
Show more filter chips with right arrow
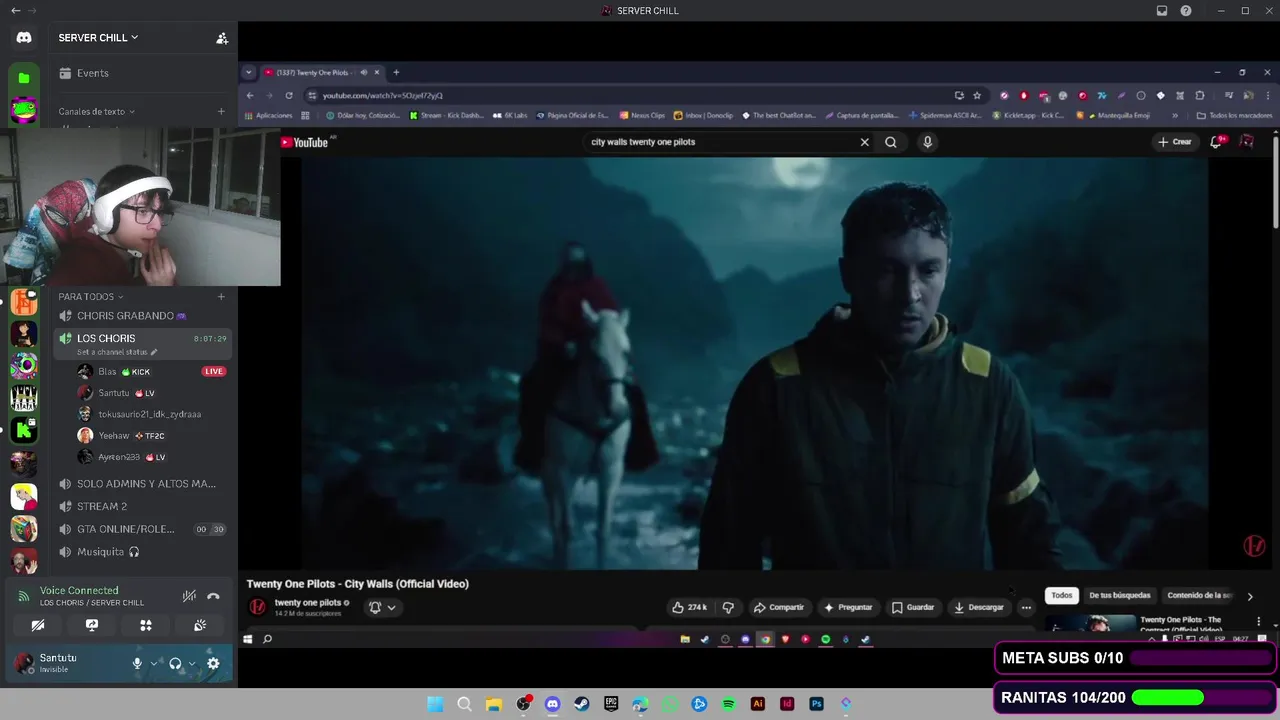[1250, 596]
